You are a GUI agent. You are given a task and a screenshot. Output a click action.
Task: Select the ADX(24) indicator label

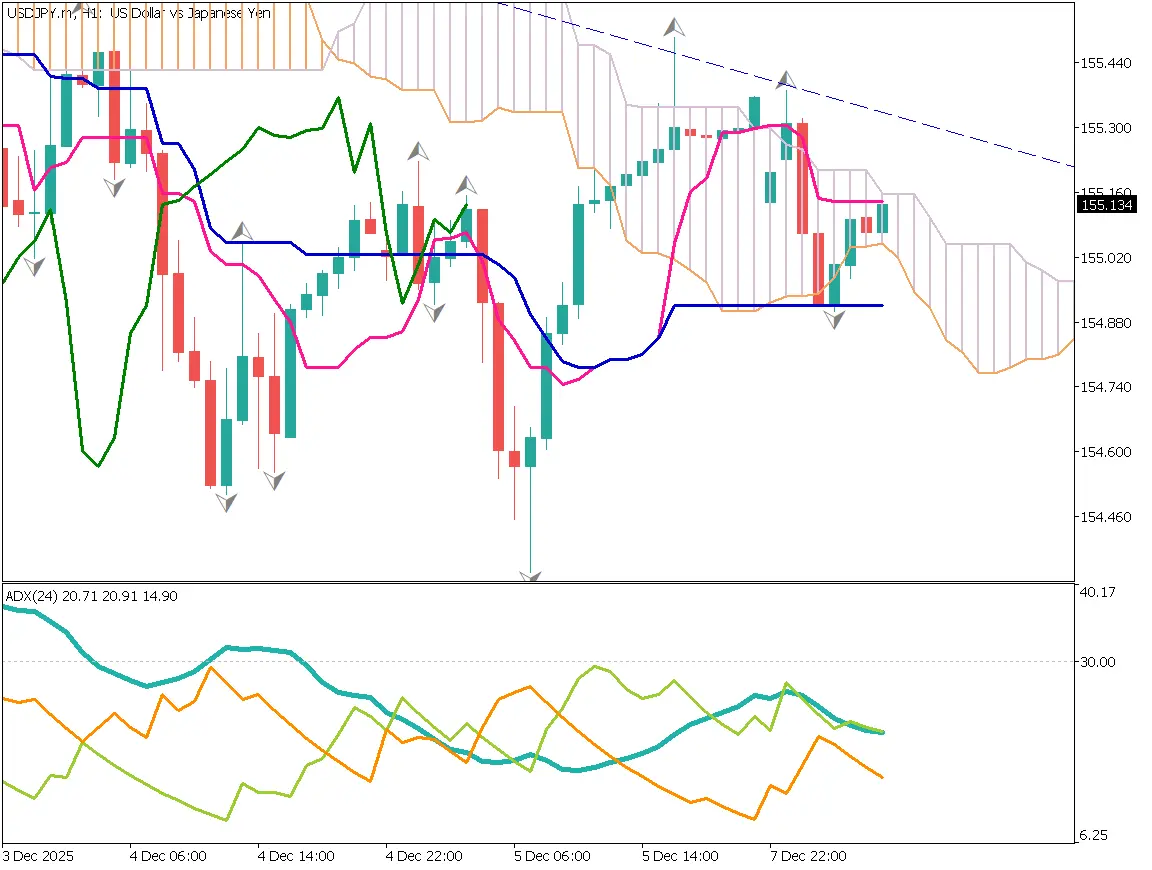click(x=33, y=596)
